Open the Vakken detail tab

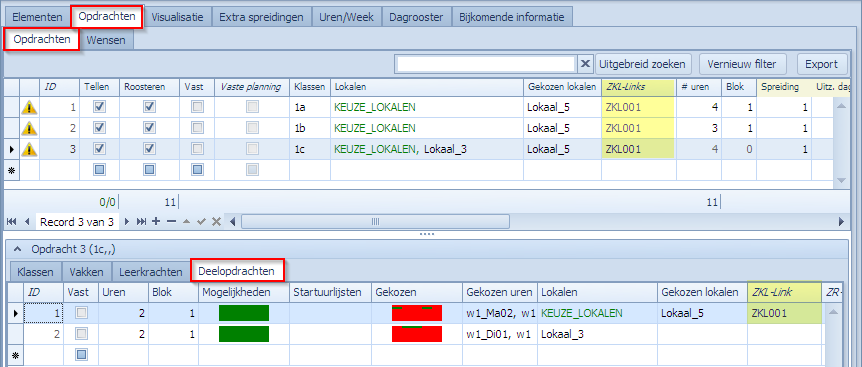86,271
